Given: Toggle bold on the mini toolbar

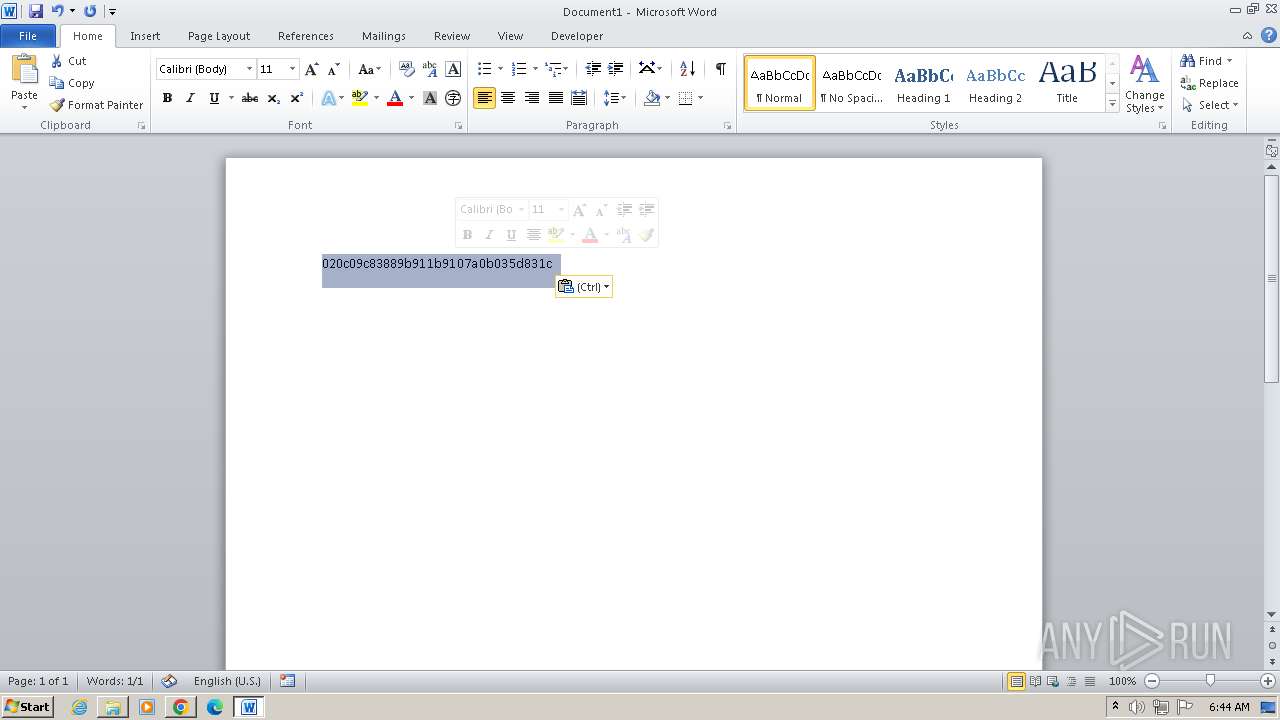Looking at the screenshot, I should 467,235.
